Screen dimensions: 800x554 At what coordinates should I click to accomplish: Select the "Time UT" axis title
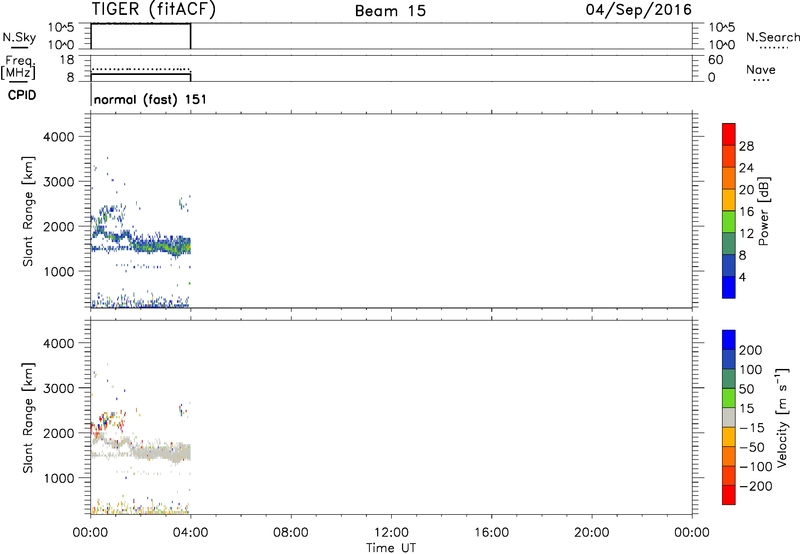click(391, 548)
